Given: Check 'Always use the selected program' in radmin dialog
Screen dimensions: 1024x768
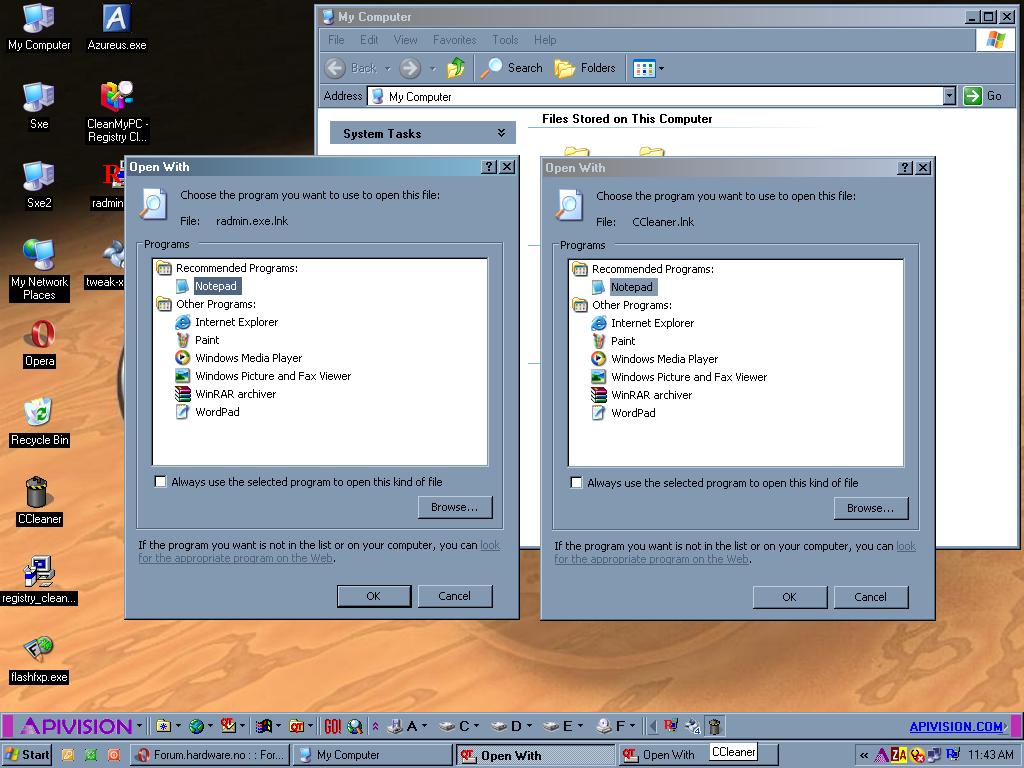Looking at the screenshot, I should tap(160, 482).
